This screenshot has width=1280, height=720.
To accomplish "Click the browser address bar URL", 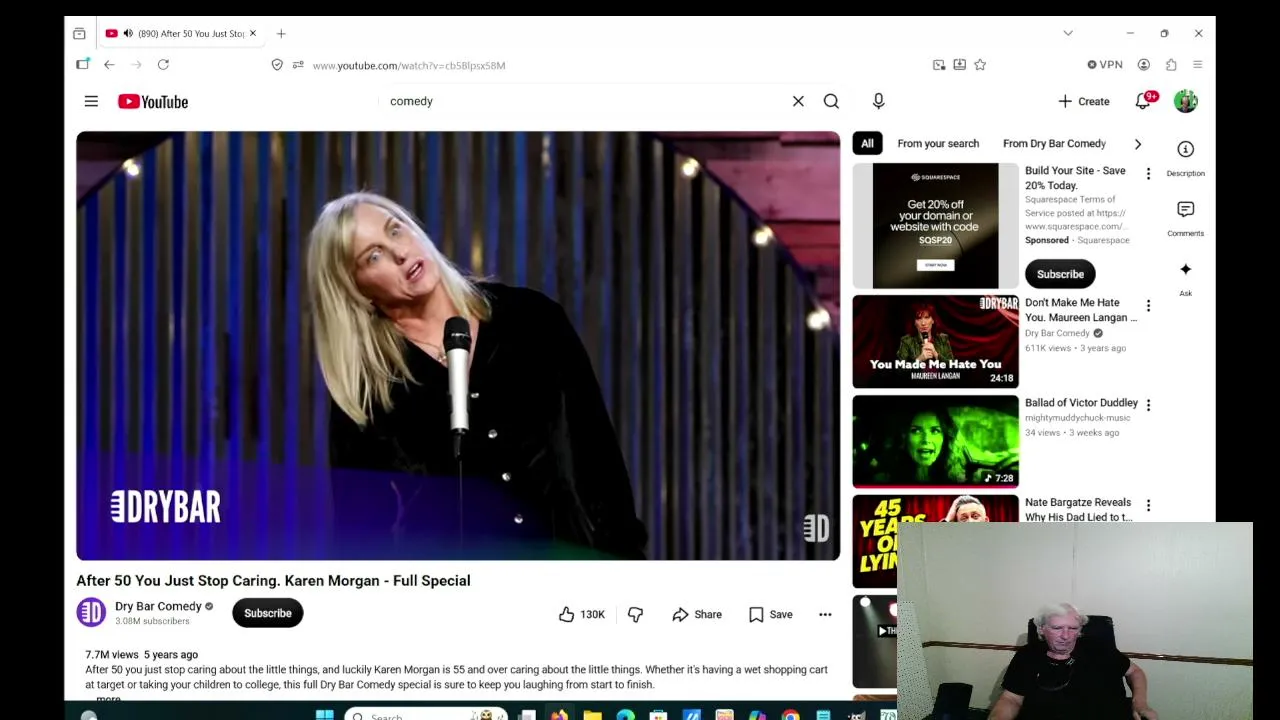I will pos(409,65).
